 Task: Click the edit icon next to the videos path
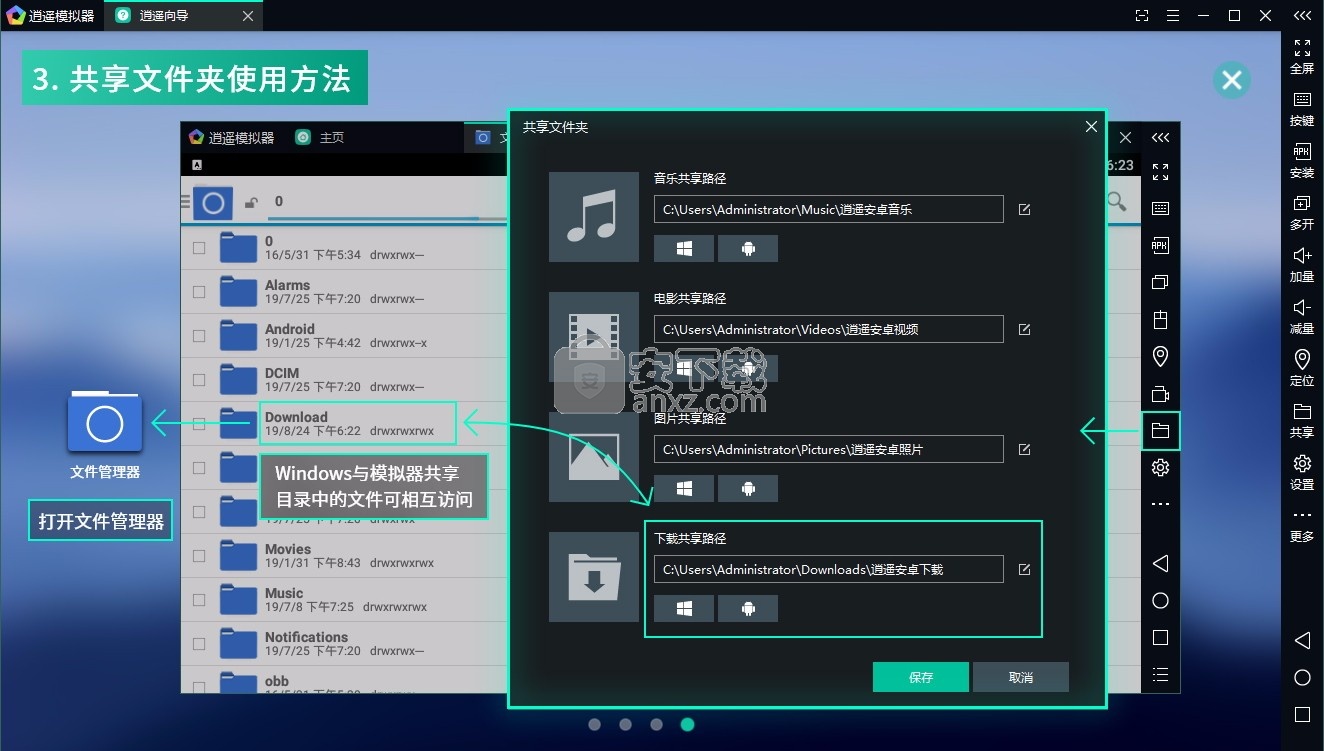tap(1024, 329)
